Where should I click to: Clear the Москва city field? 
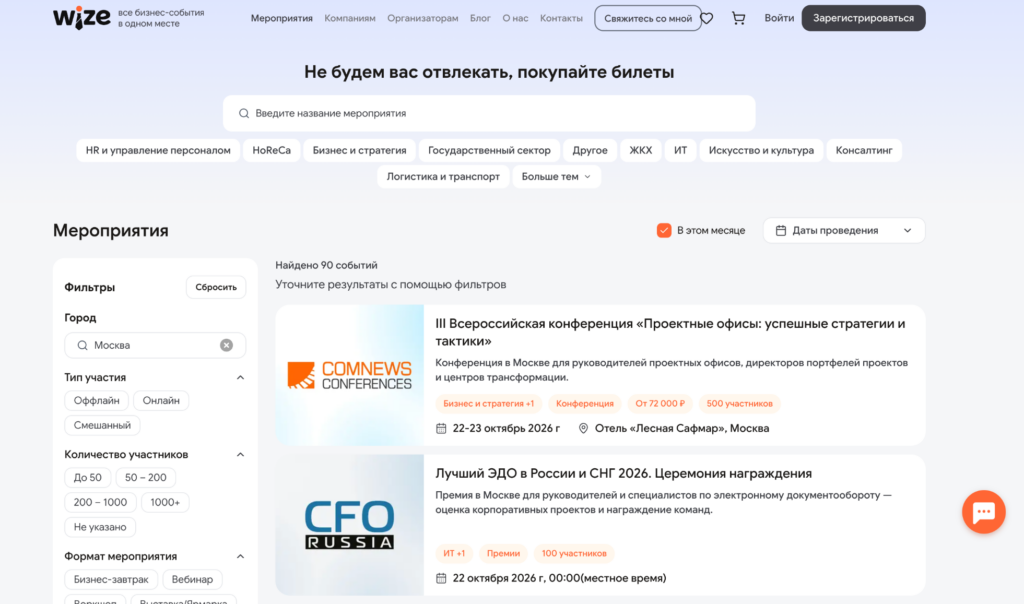[226, 345]
